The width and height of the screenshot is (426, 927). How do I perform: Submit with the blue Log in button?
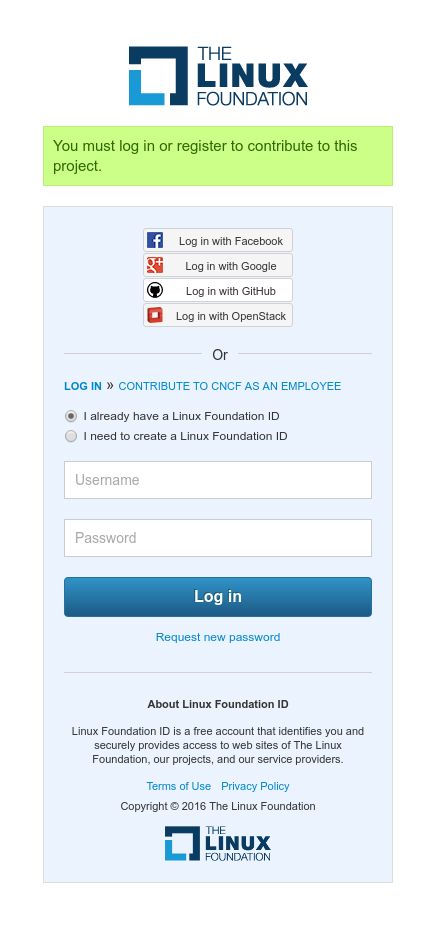click(x=218, y=597)
